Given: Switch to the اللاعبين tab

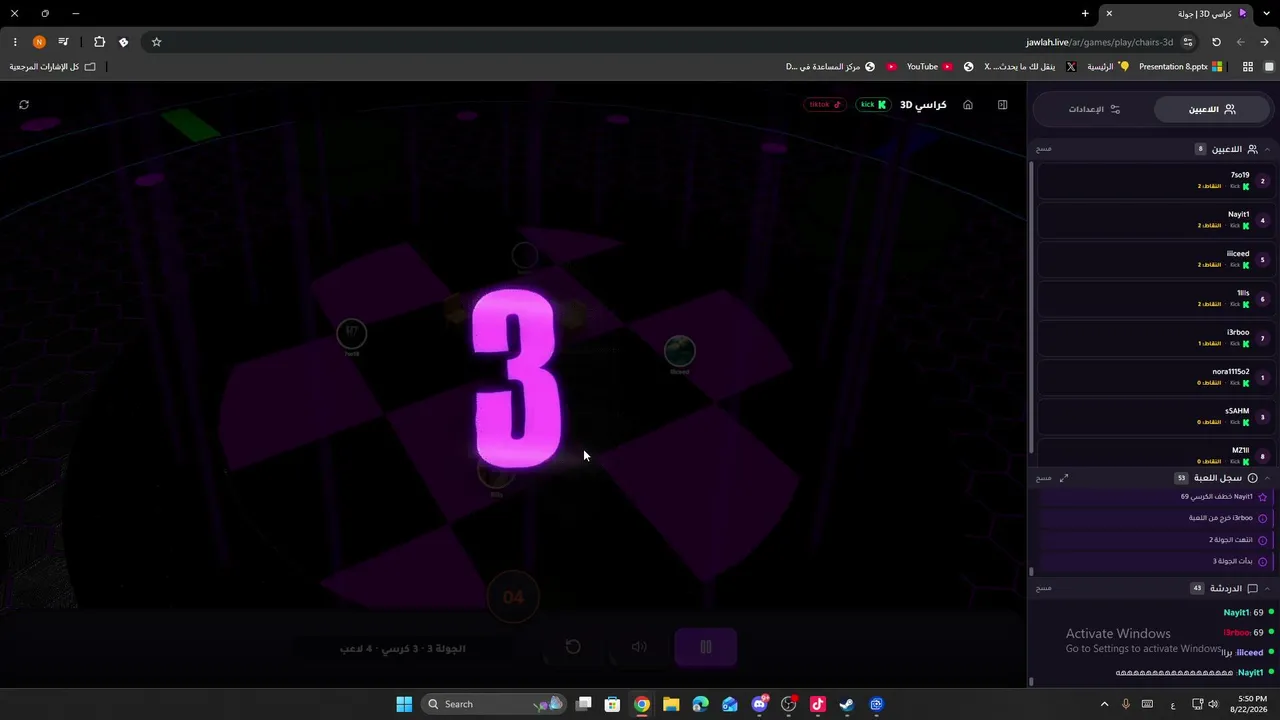Looking at the screenshot, I should tap(1212, 109).
